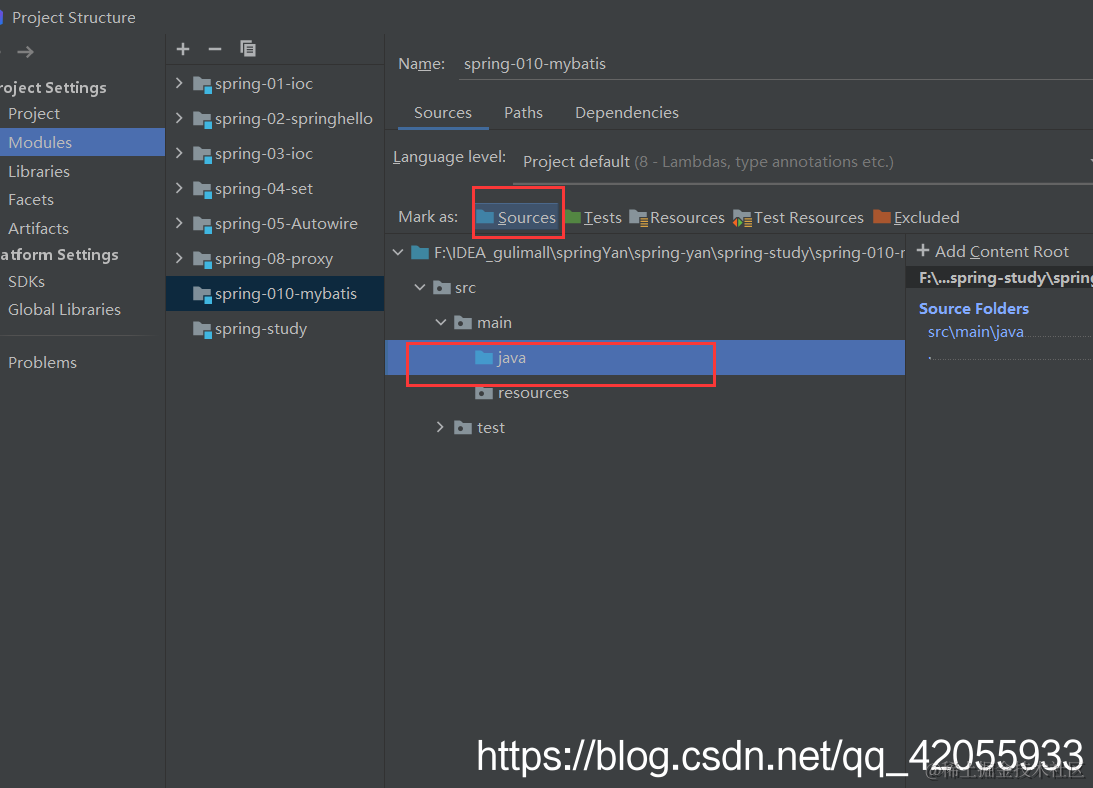Click the src\main\java source folder link
Image resolution: width=1093 pixels, height=788 pixels.
pyautogui.click(x=975, y=332)
